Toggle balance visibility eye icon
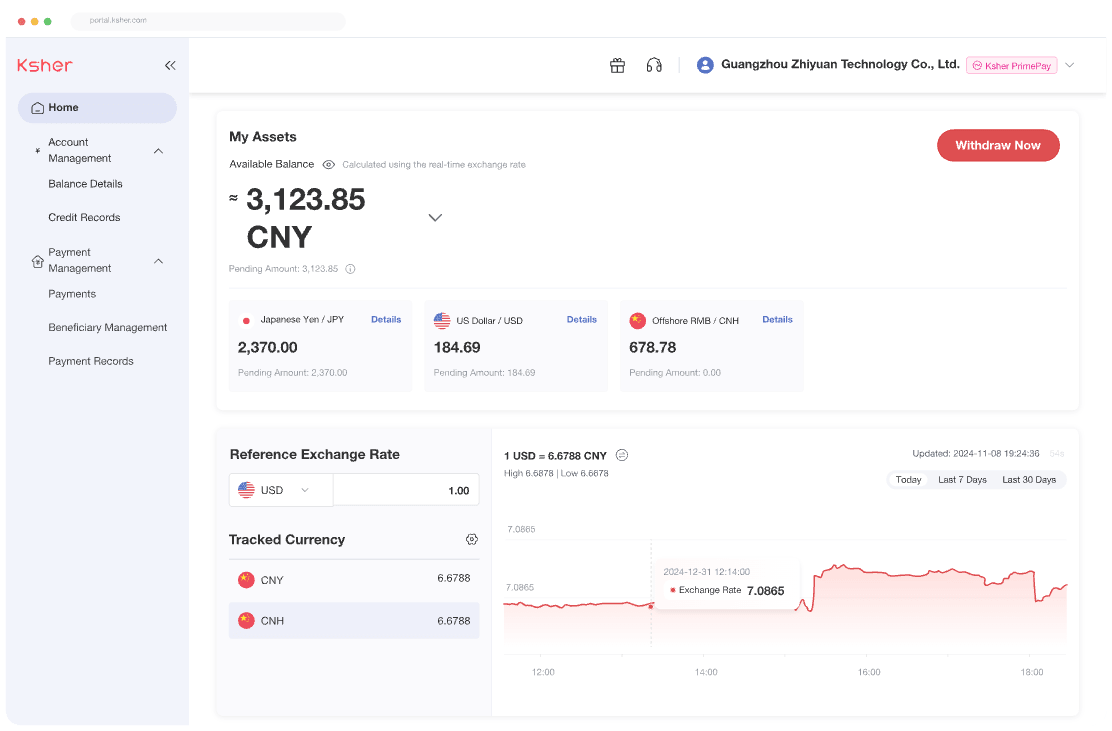Screen dimensions: 1112x731 click(x=328, y=164)
